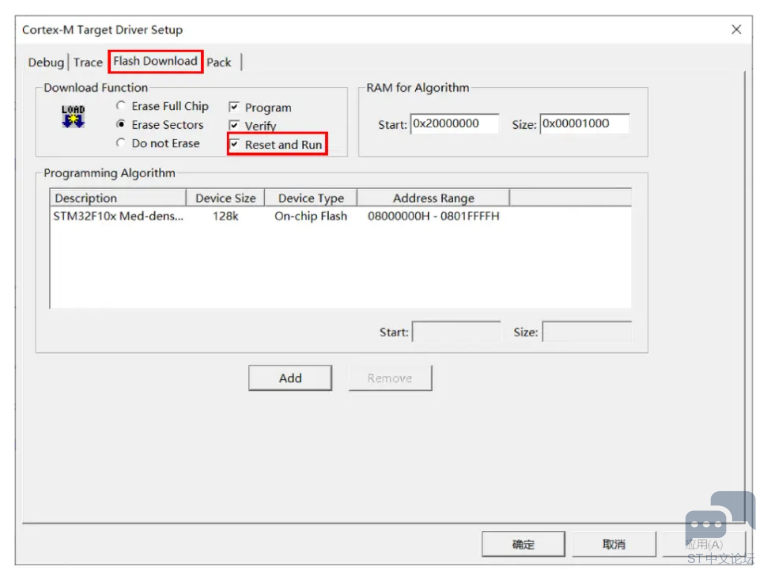Choose the Erase Sectors radio button
The height and width of the screenshot is (574, 764).
point(122,125)
